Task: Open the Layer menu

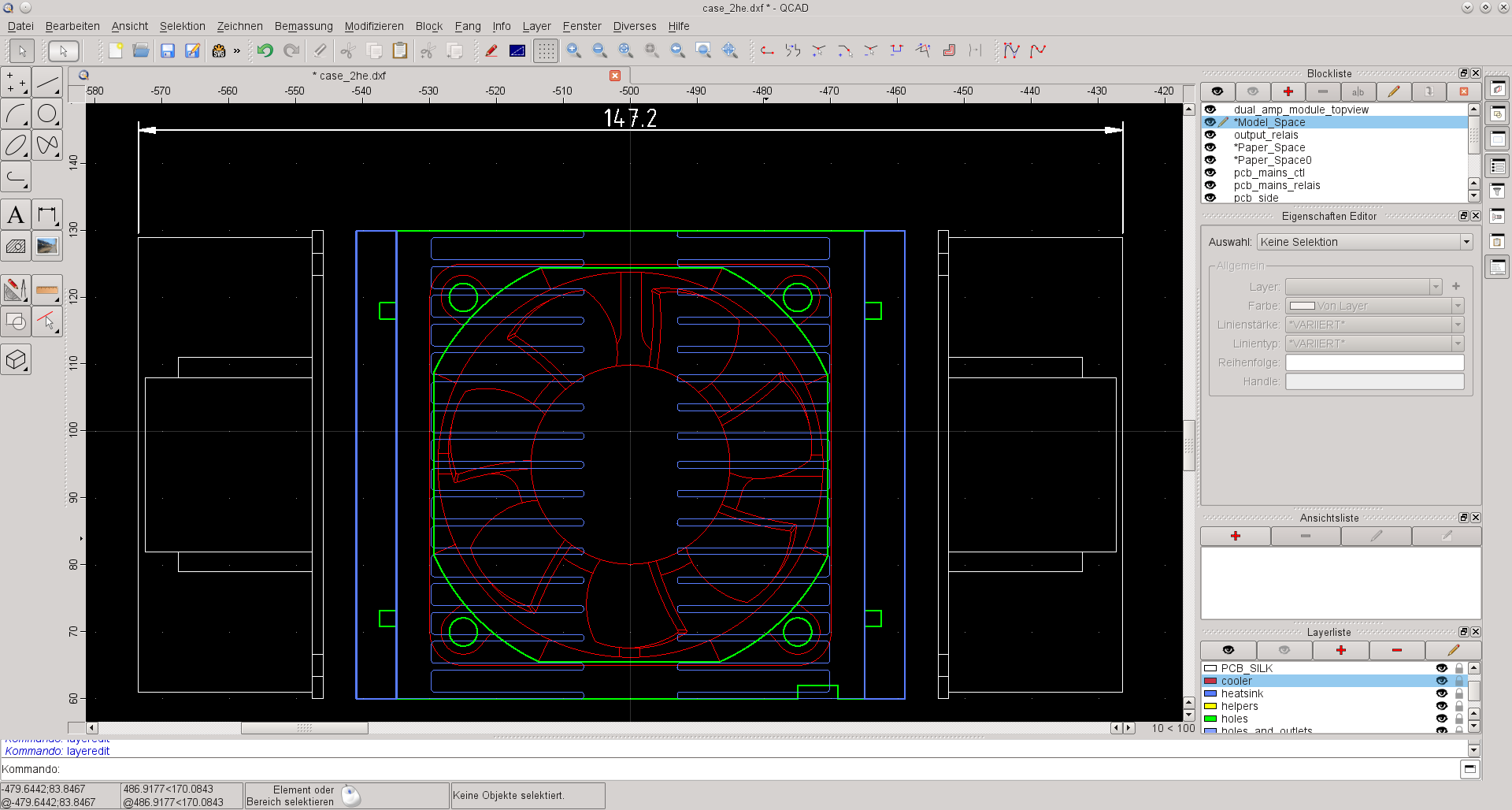Action: [x=536, y=26]
